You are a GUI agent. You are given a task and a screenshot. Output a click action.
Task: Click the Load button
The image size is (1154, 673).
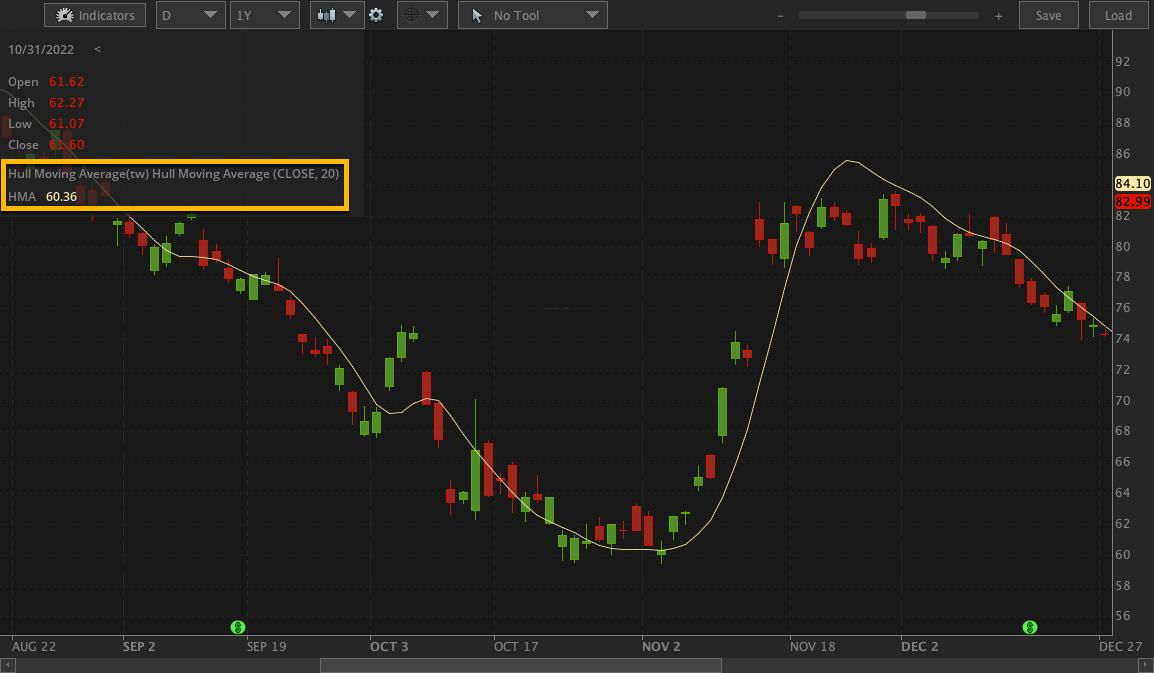coord(1118,15)
